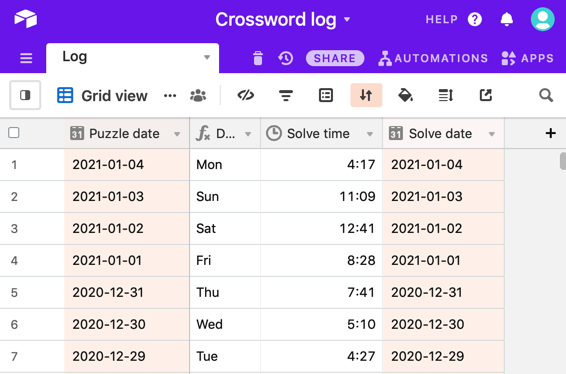Screen dimensions: 566x374
Task: Select solve time 4:17 cell
Action: pyautogui.click(x=321, y=165)
